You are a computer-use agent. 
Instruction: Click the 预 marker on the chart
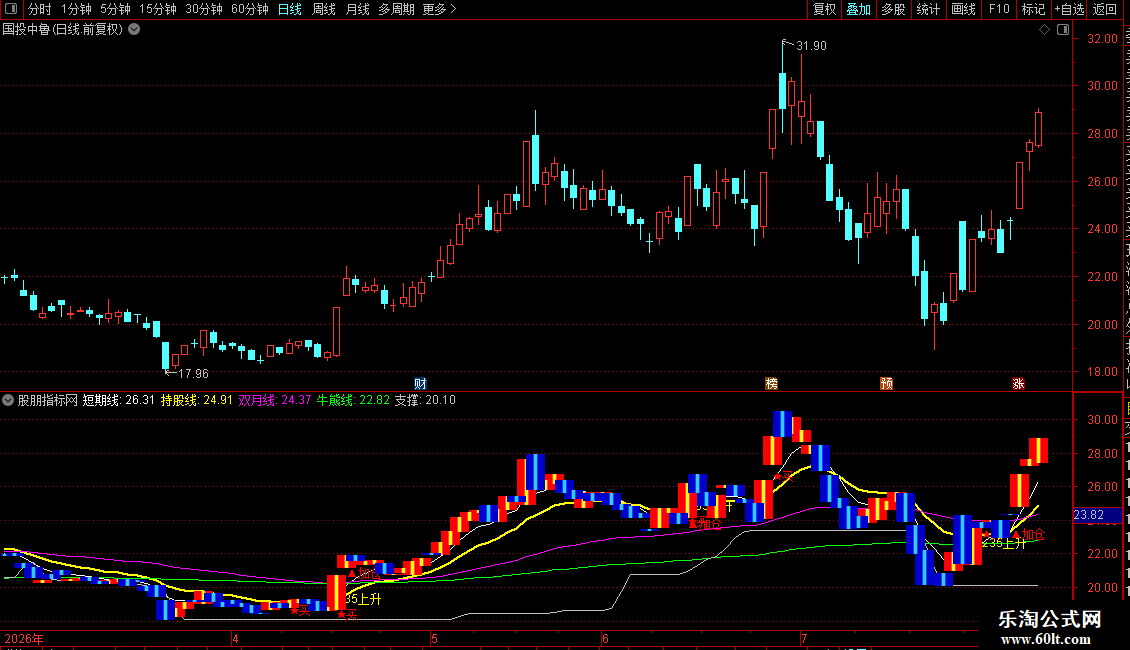[886, 383]
